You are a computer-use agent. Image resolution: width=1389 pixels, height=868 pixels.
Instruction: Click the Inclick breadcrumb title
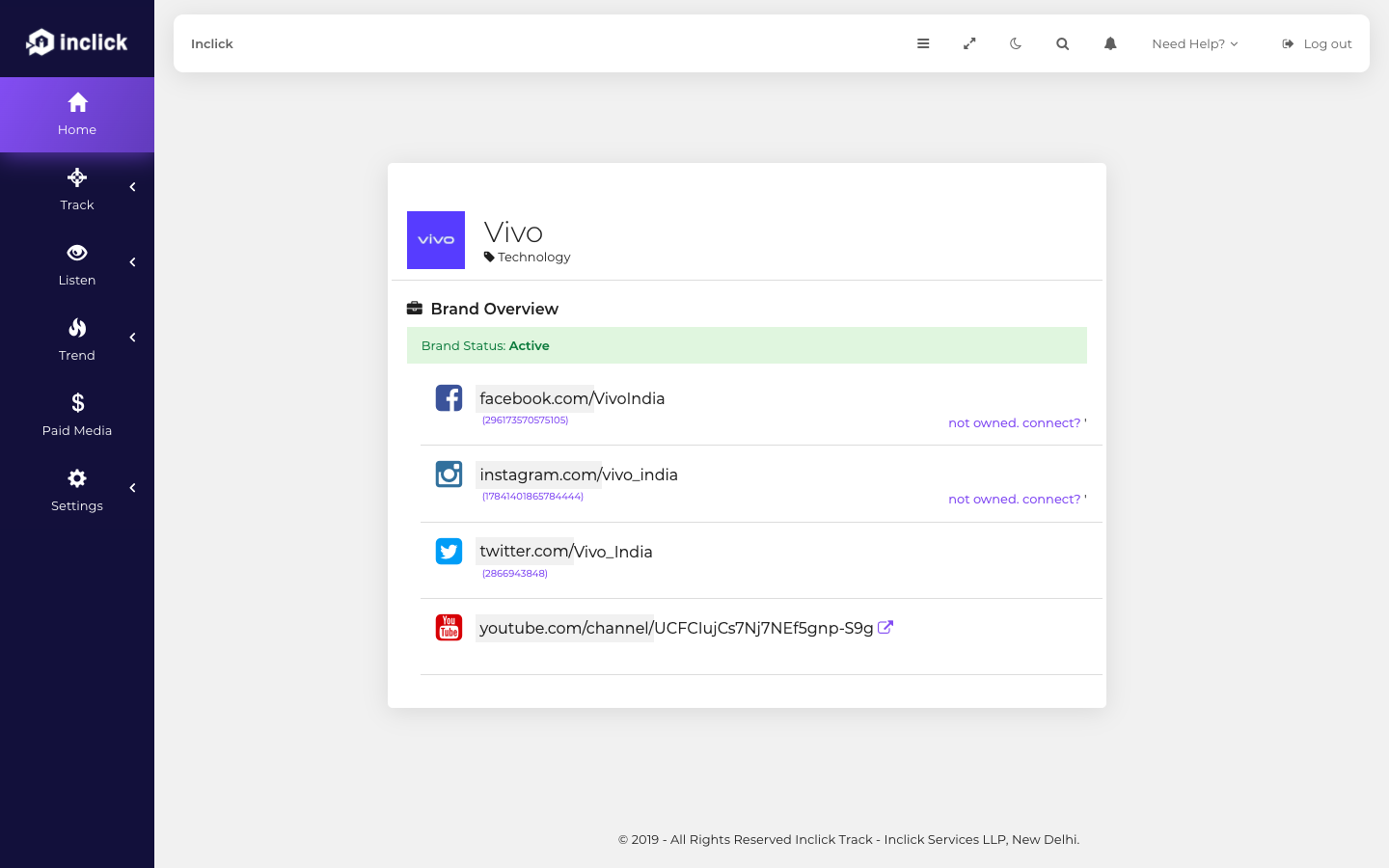[212, 43]
